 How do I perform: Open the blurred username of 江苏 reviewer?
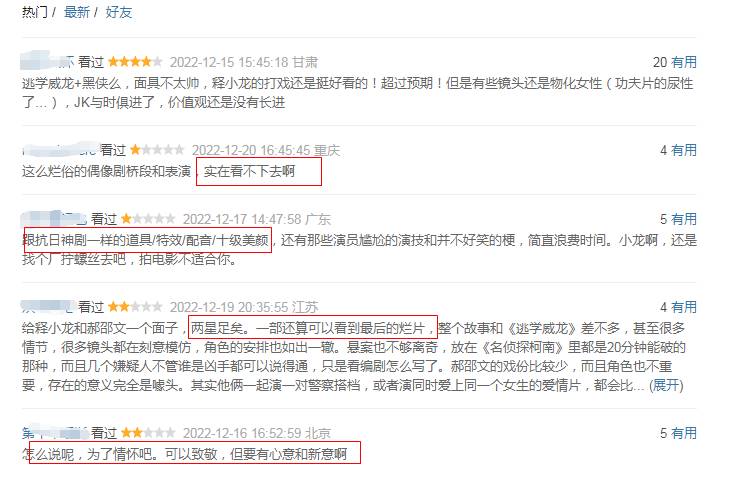(47, 307)
